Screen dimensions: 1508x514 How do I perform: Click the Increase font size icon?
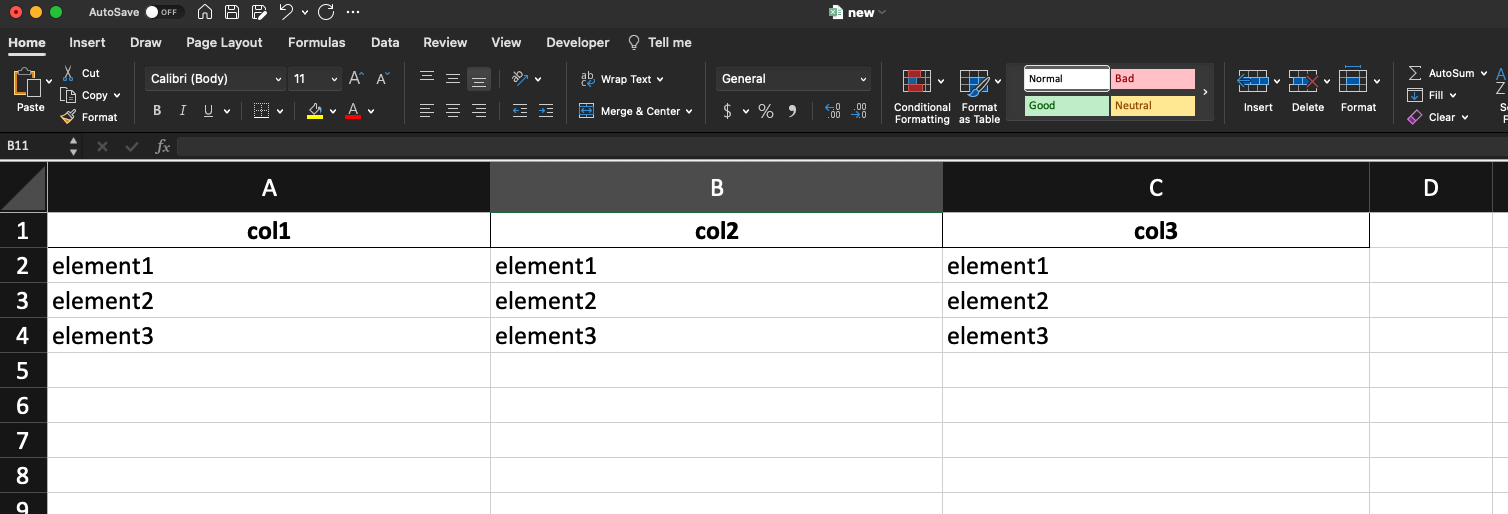click(357, 78)
